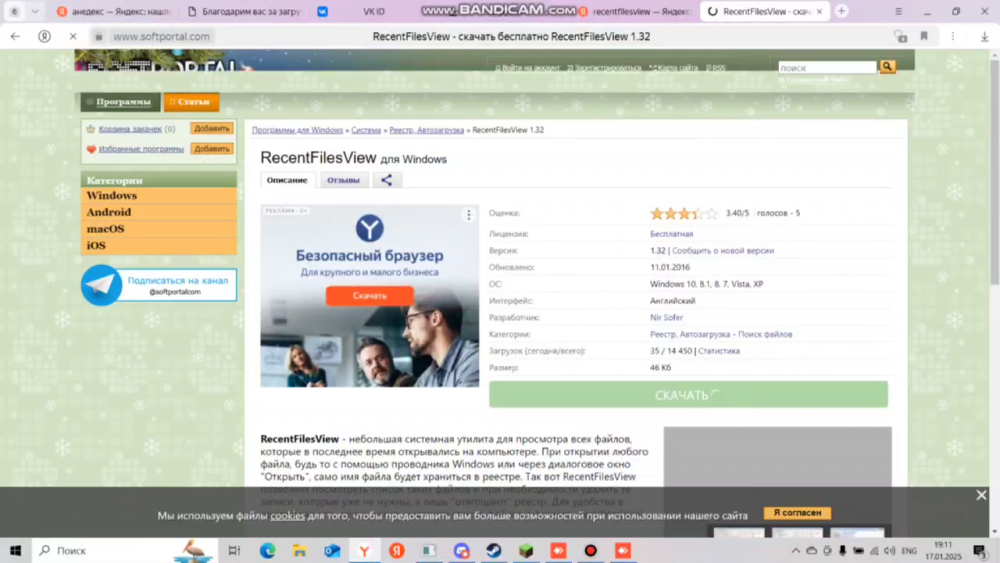
Task: Open 'Программы для Windows' breadcrumb link
Action: tap(297, 130)
